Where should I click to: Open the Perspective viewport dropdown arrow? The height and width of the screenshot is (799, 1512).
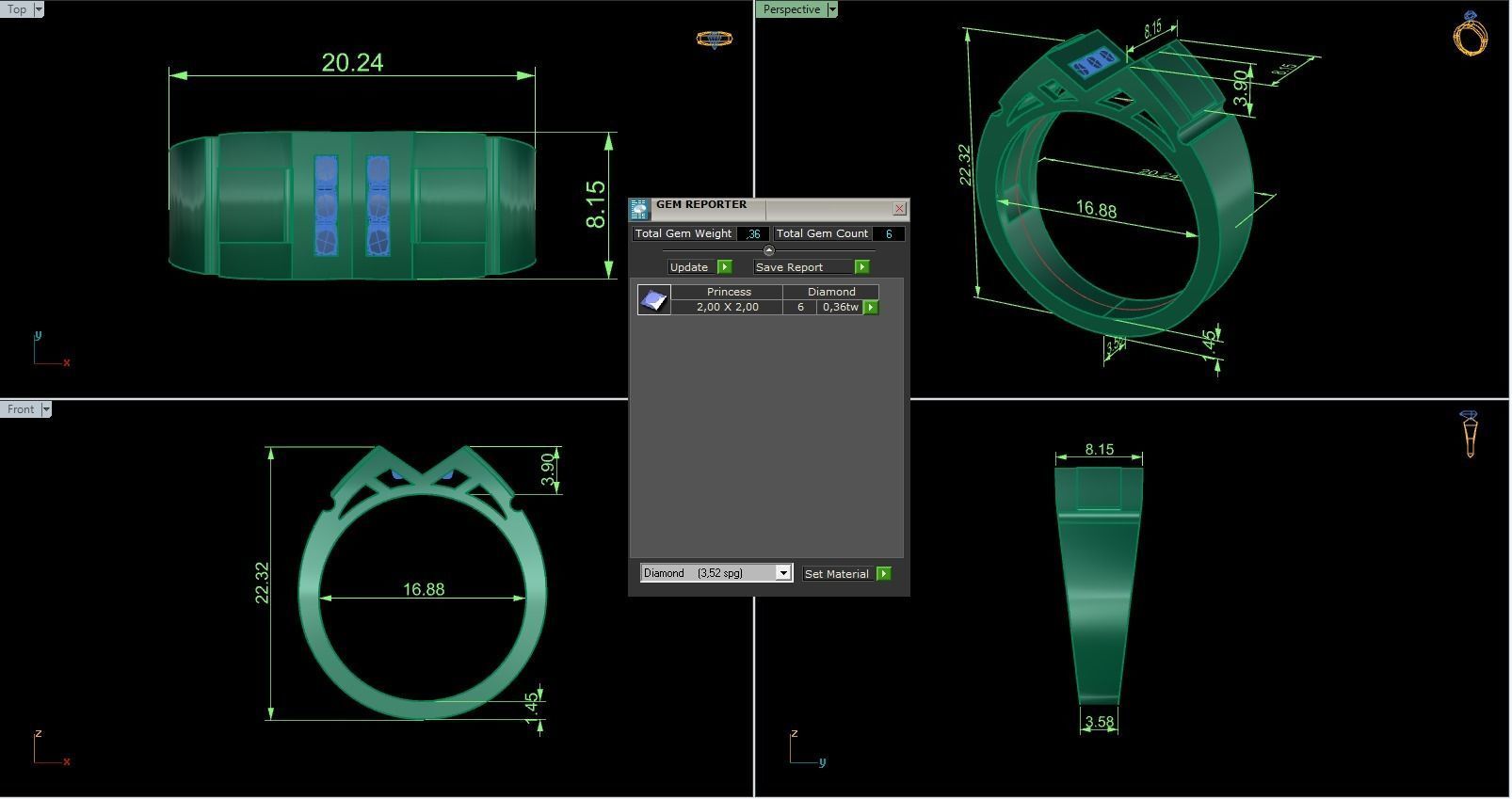coord(832,9)
